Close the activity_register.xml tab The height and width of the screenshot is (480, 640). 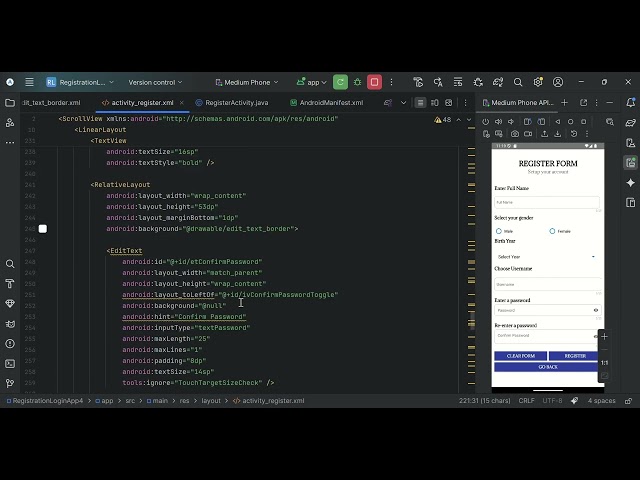[182, 102]
